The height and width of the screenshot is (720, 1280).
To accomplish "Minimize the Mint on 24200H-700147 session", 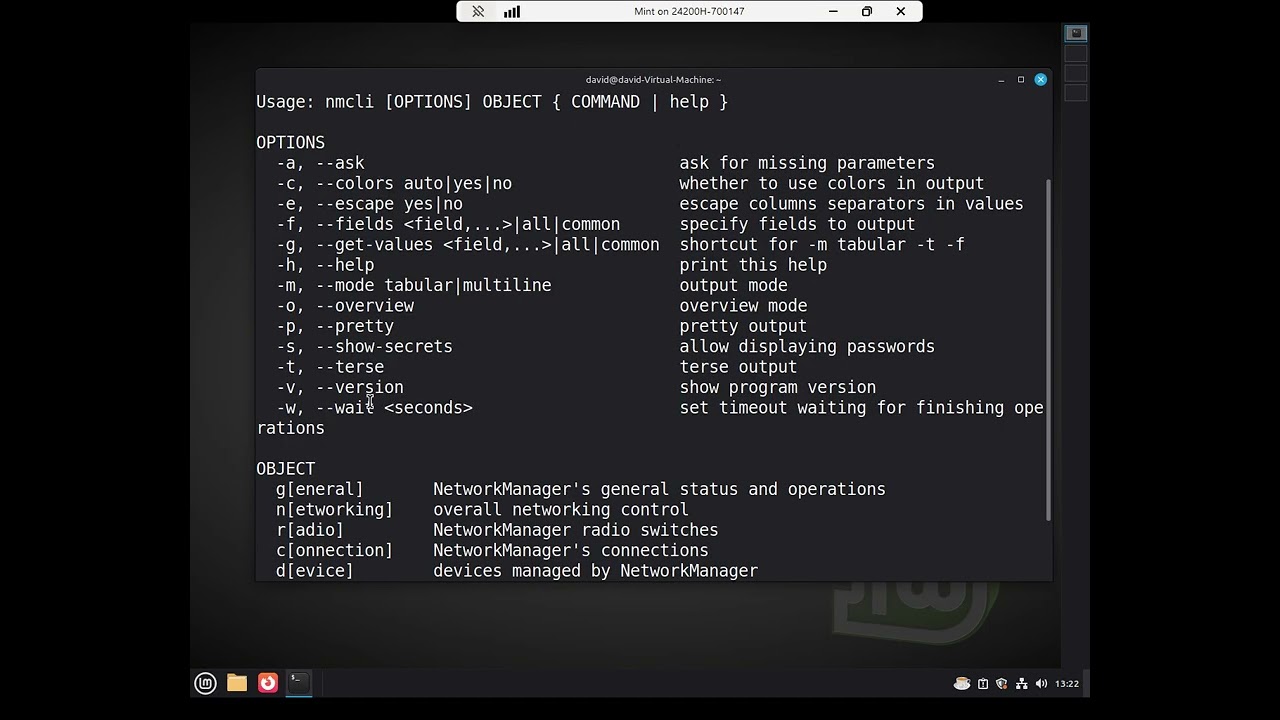I will [833, 12].
